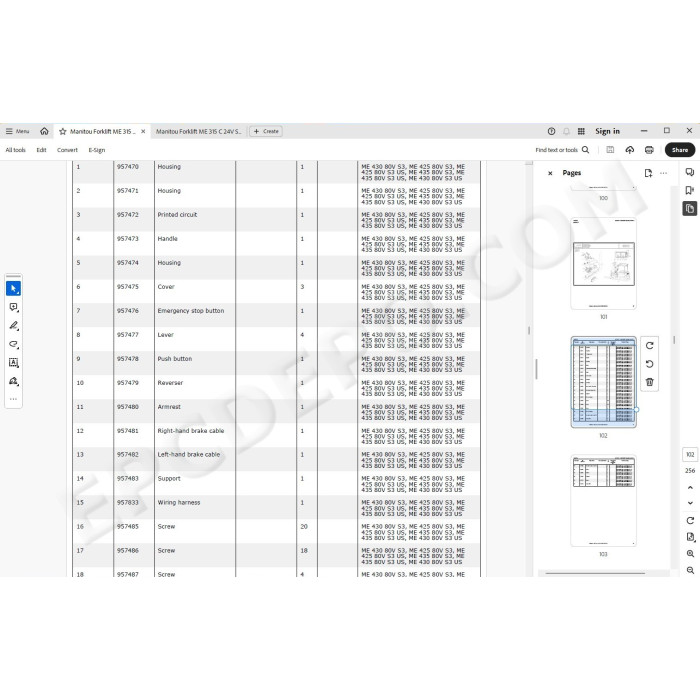Open the Menu hamburger button
700x700 pixels.
17,131
